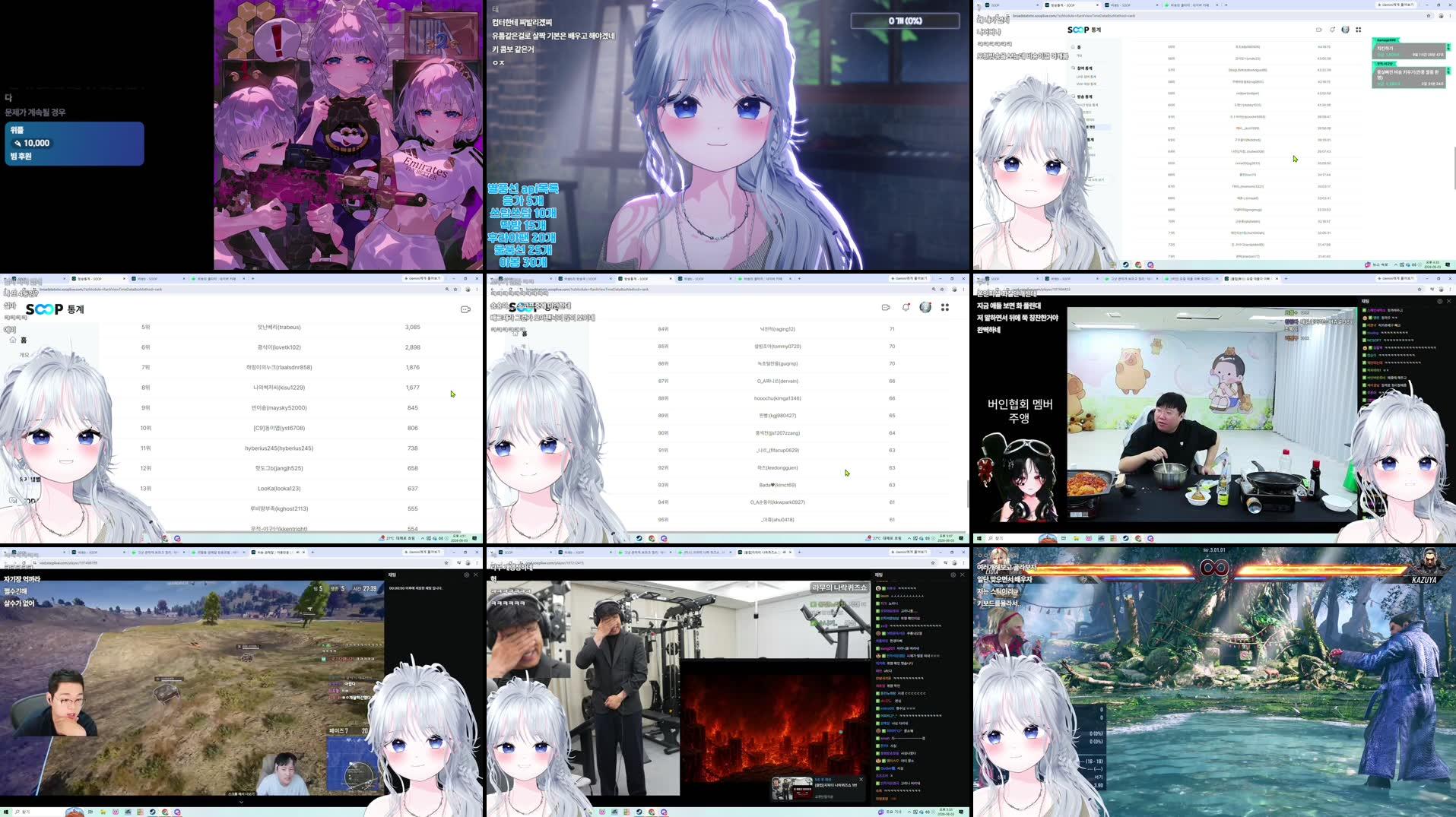Click the LooKa(looka123) row

279,489
